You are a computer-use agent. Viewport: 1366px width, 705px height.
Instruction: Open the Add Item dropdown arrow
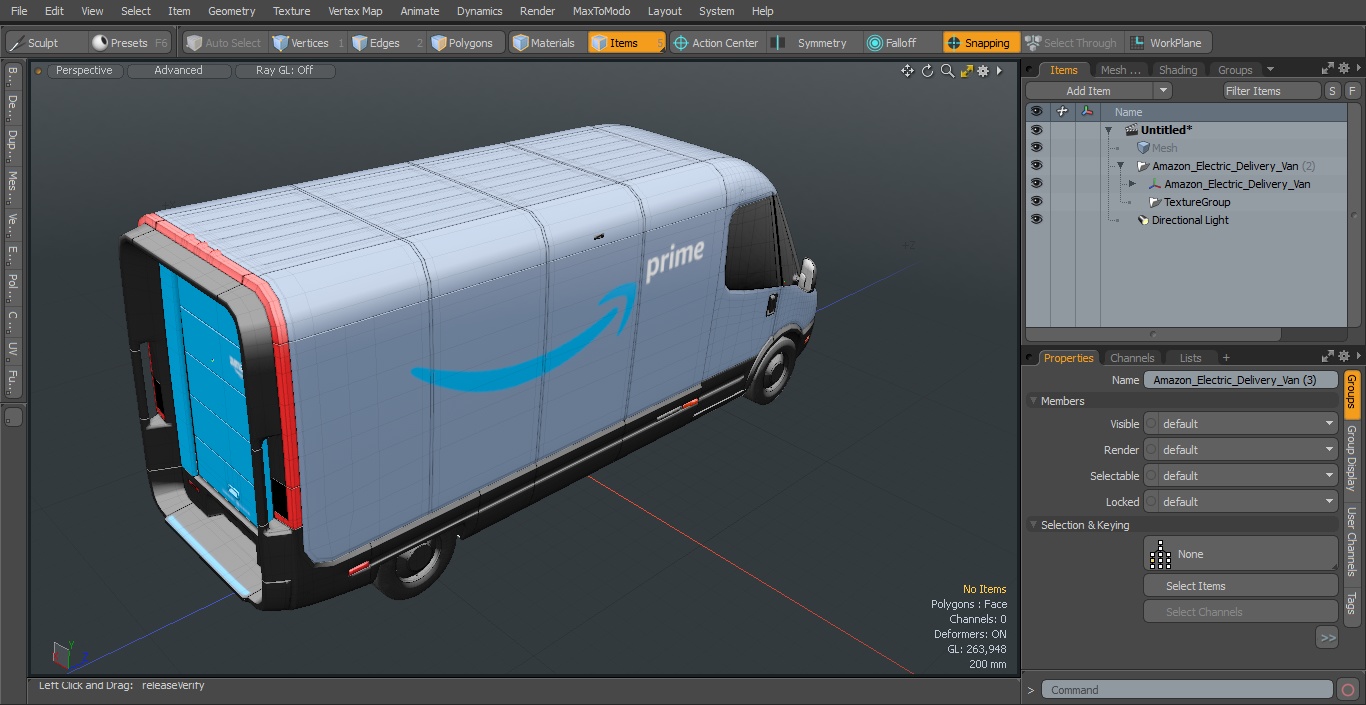coord(1162,91)
